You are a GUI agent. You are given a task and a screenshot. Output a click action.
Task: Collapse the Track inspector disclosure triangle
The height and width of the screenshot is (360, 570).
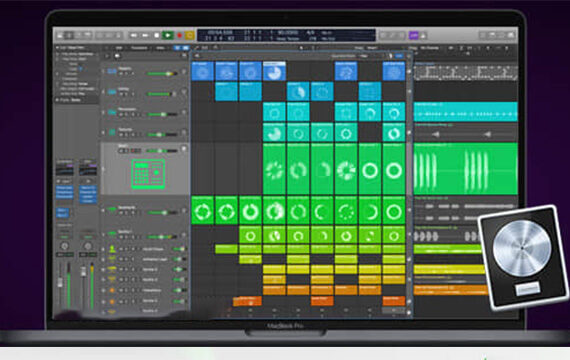57,100
